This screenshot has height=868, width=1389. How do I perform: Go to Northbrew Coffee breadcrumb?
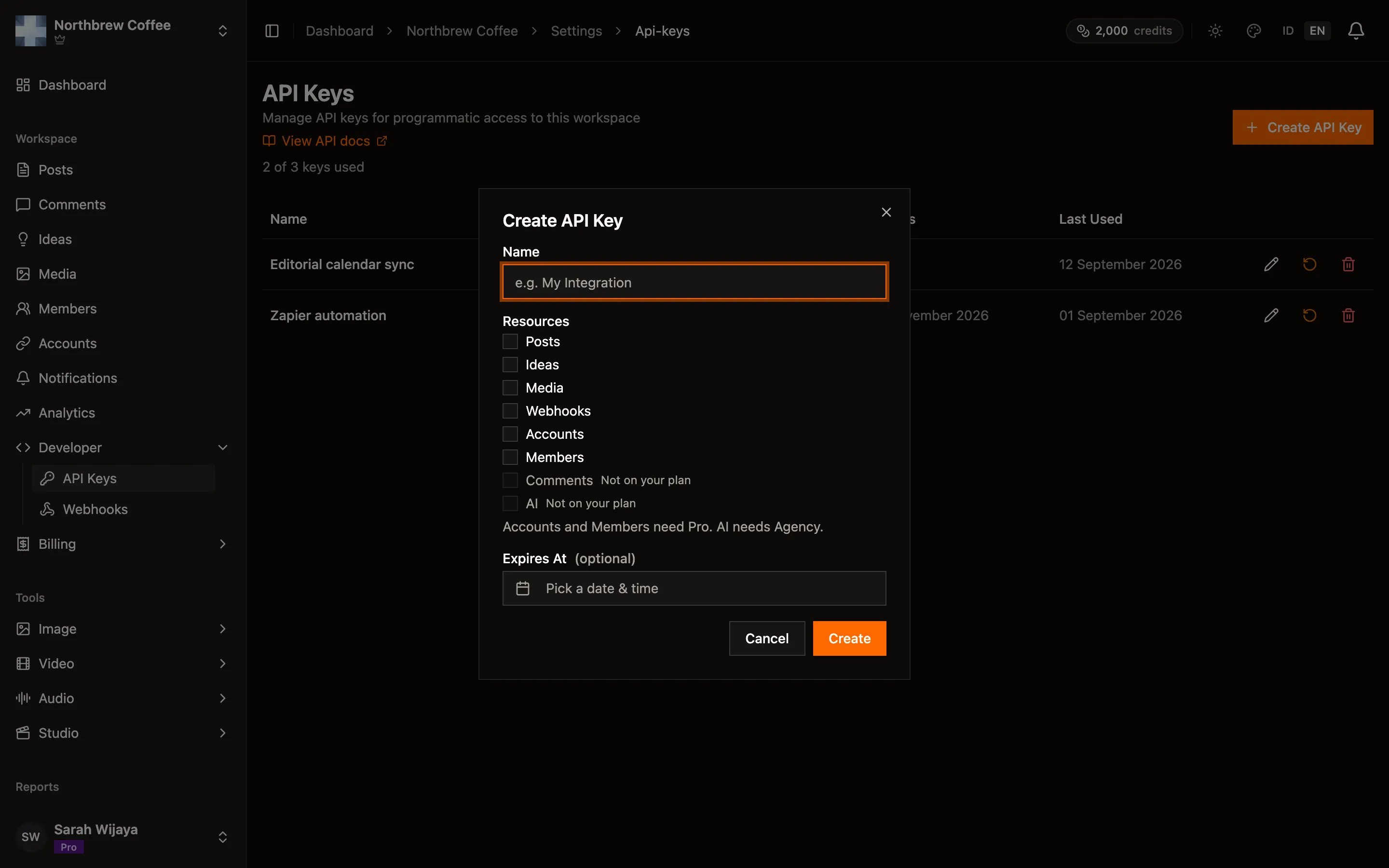[x=462, y=31]
